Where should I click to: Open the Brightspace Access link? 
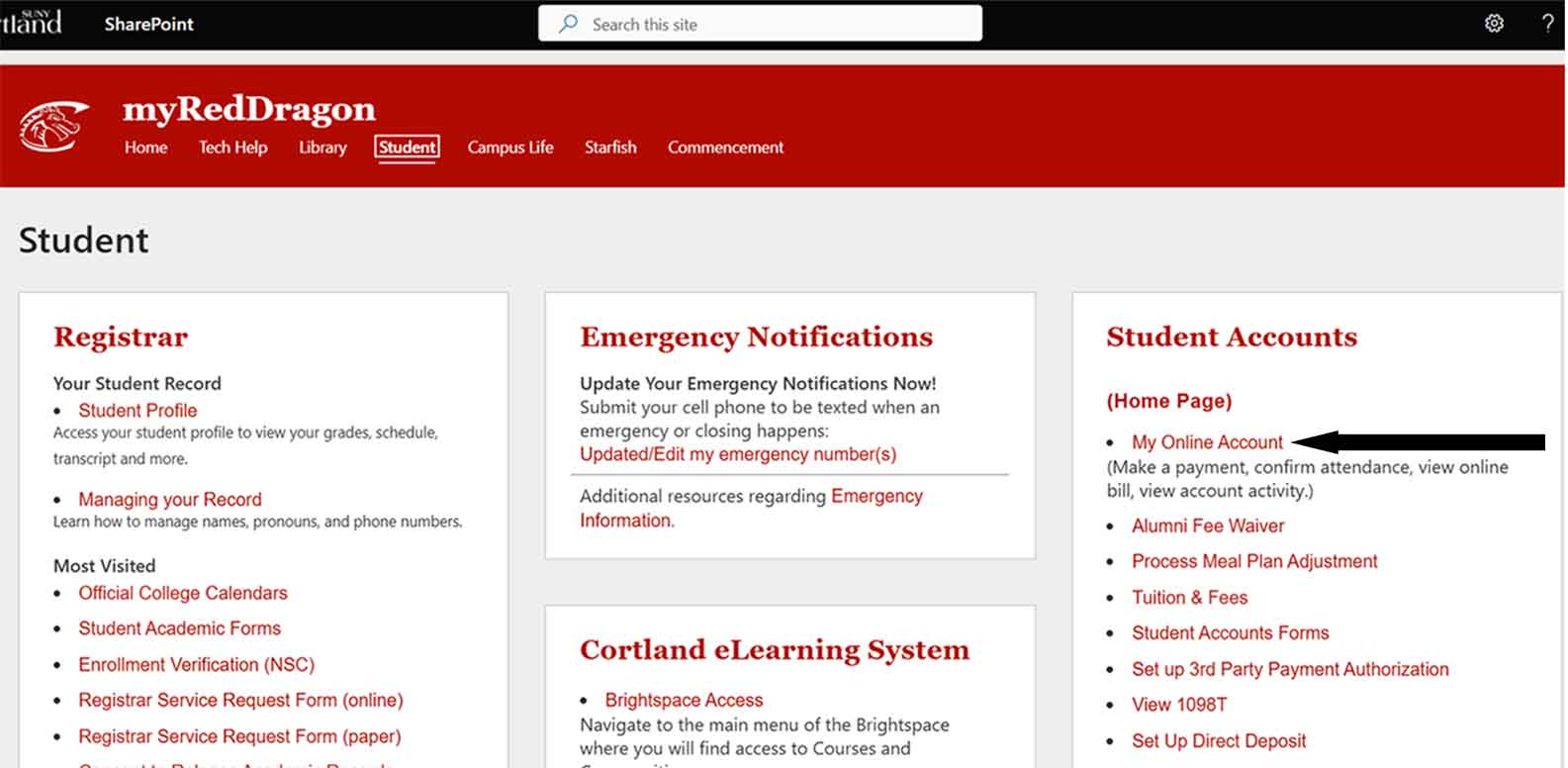[x=684, y=701]
